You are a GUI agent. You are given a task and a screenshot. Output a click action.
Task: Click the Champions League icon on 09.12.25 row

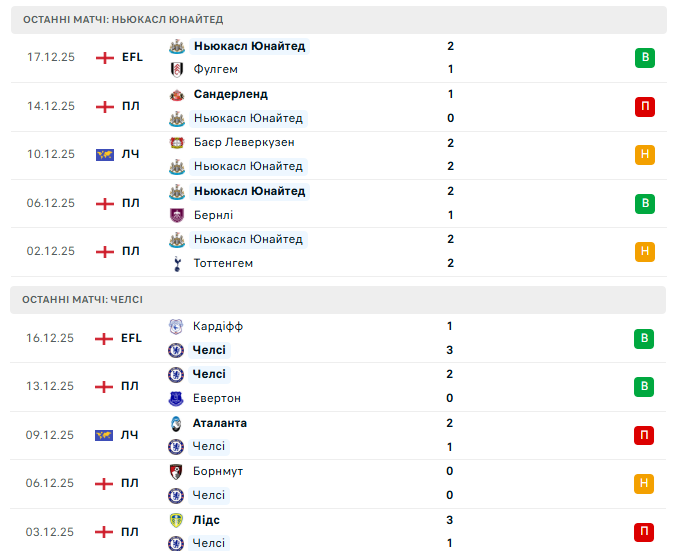[105, 435]
